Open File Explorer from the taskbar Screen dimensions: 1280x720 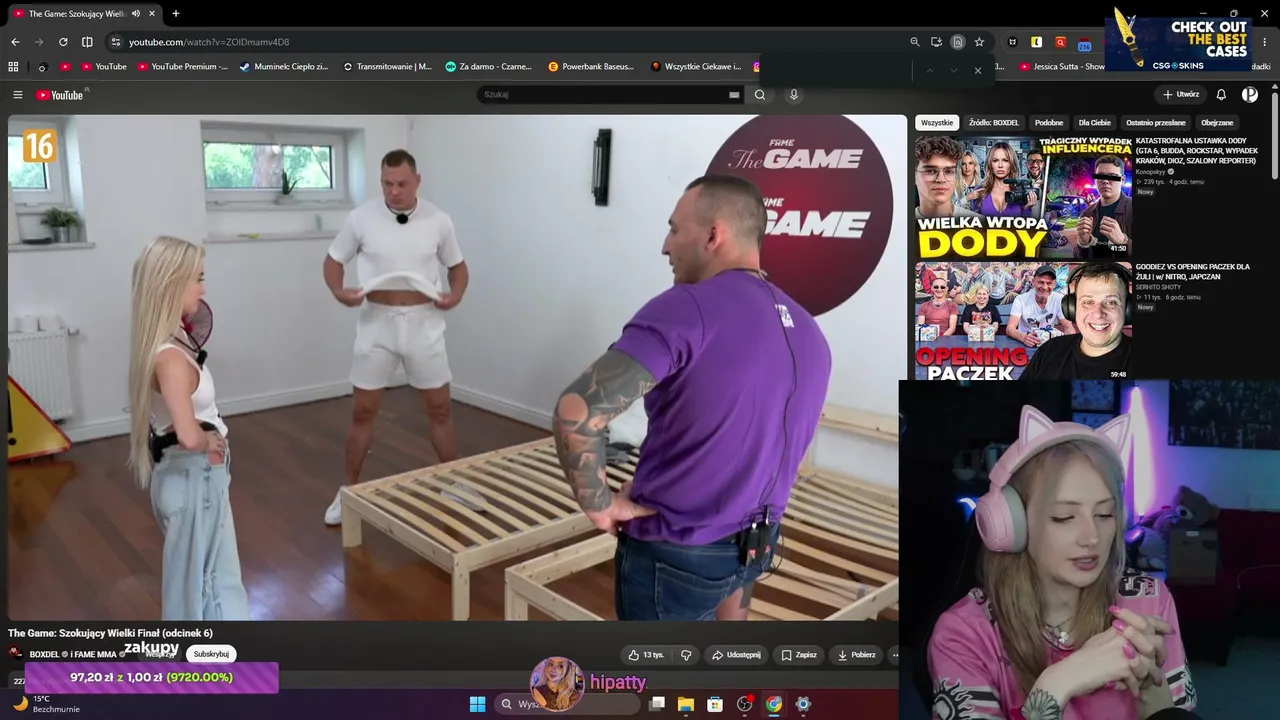coord(686,704)
